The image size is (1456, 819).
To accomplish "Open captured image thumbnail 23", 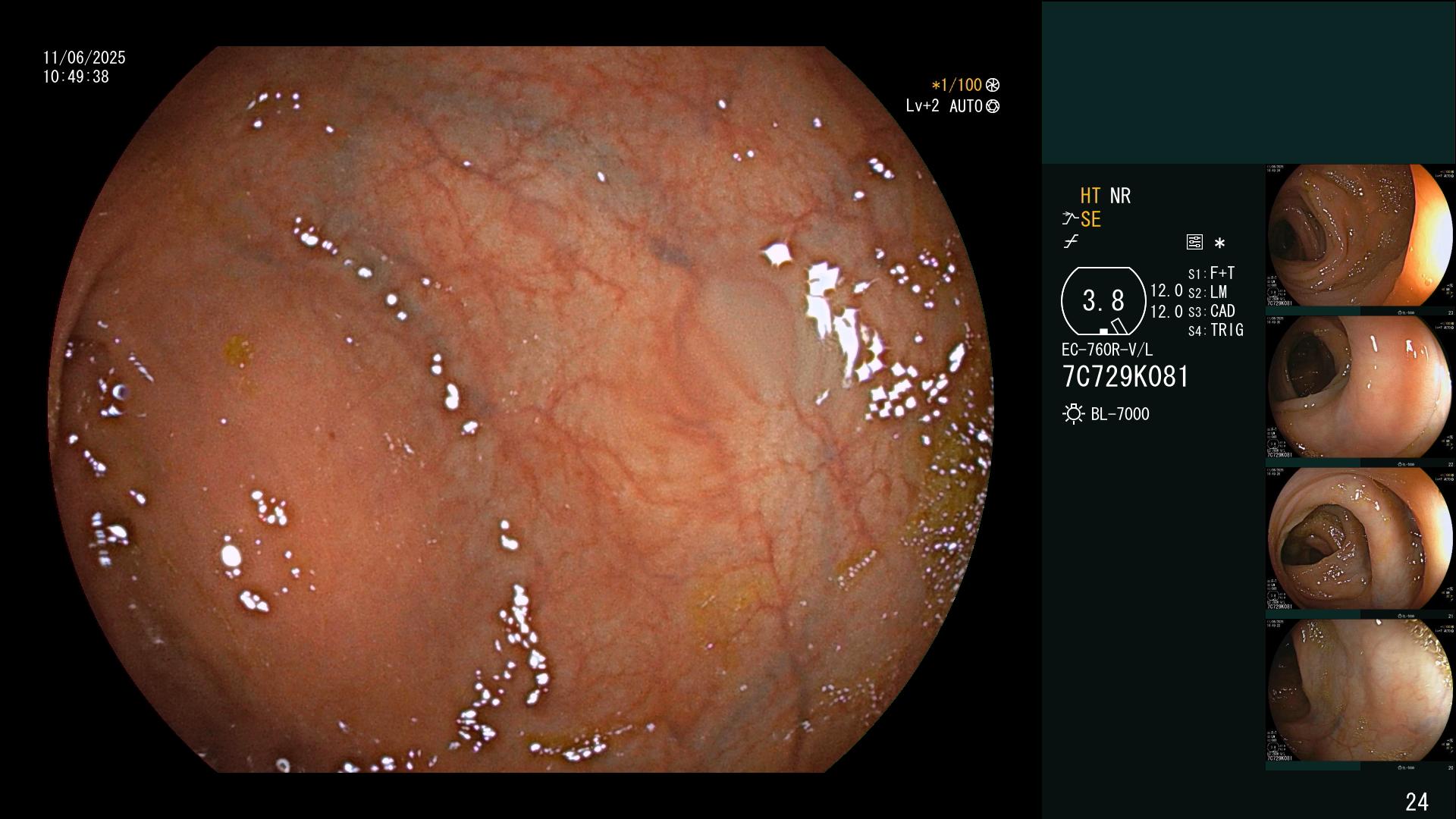I will (1360, 240).
